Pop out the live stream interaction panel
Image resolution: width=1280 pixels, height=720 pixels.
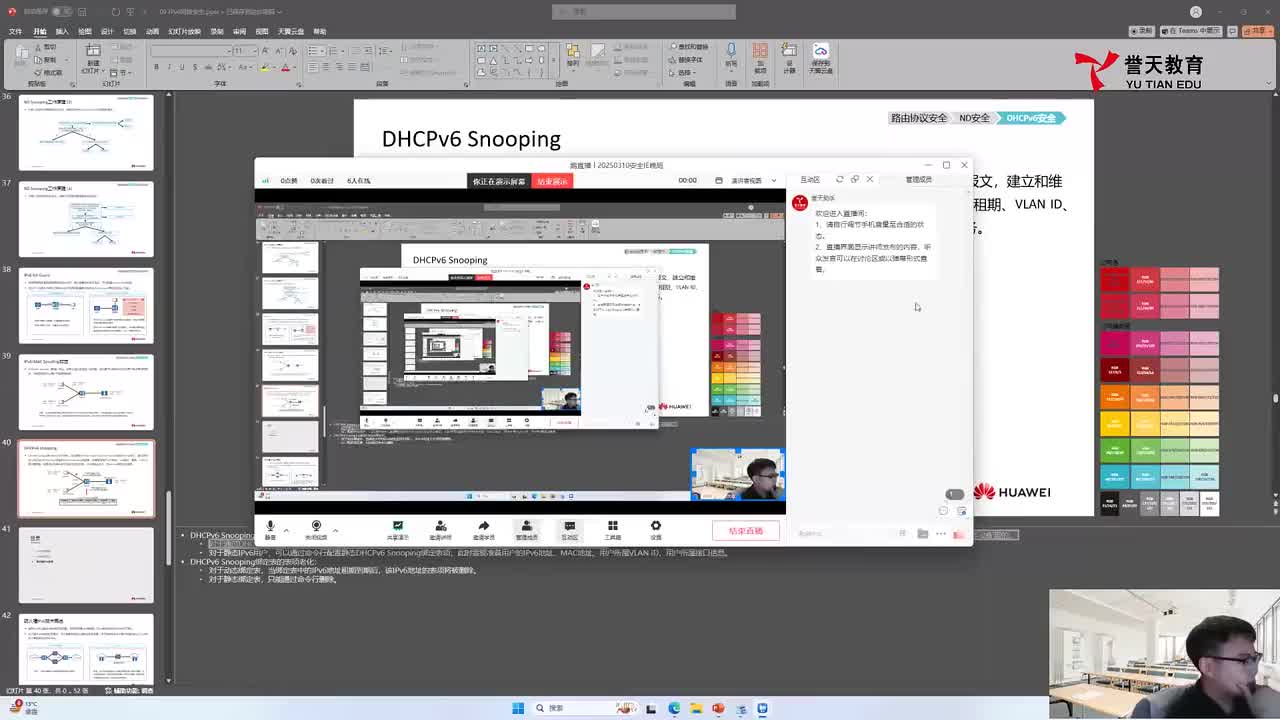[855, 180]
